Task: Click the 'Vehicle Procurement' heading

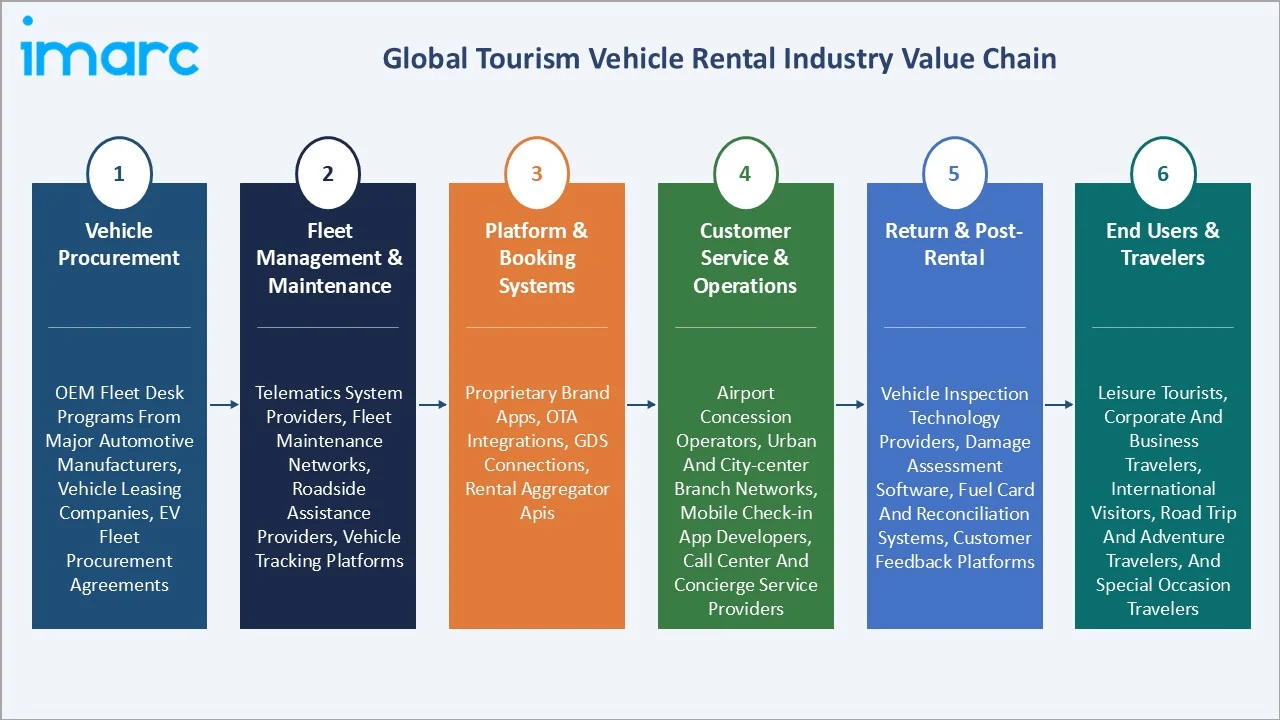Action: 119,244
